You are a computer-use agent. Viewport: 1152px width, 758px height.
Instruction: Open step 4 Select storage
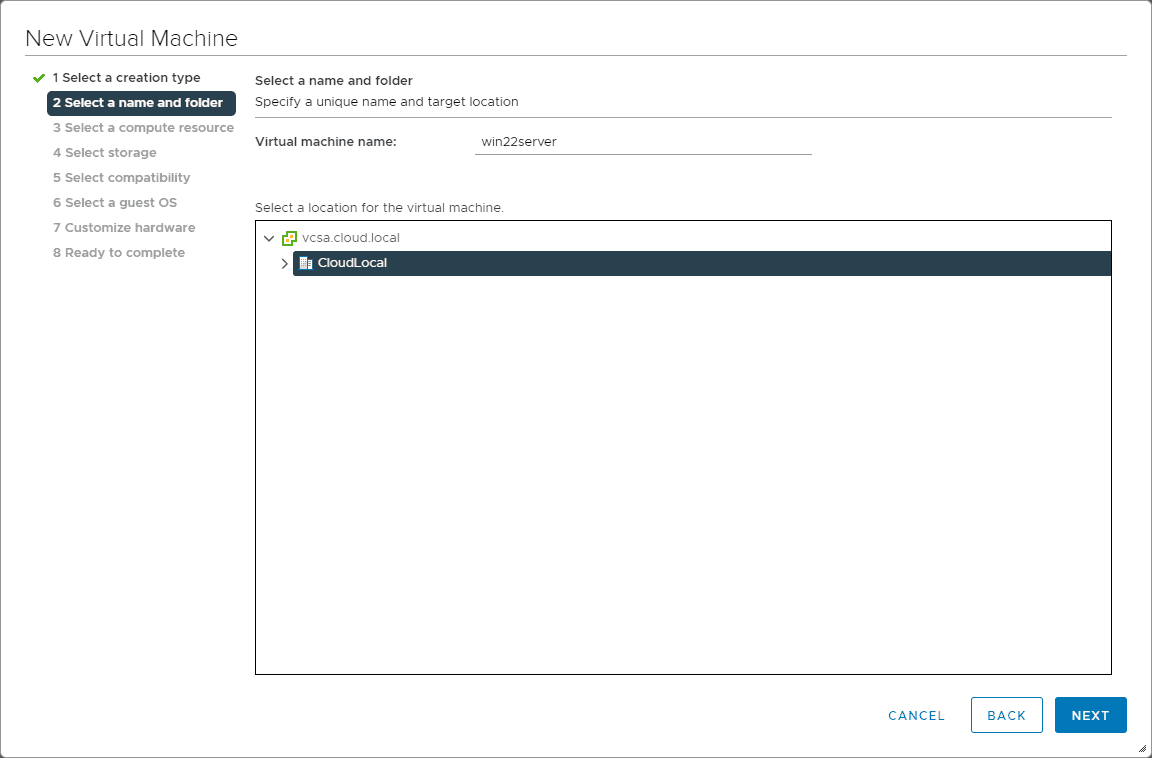104,153
